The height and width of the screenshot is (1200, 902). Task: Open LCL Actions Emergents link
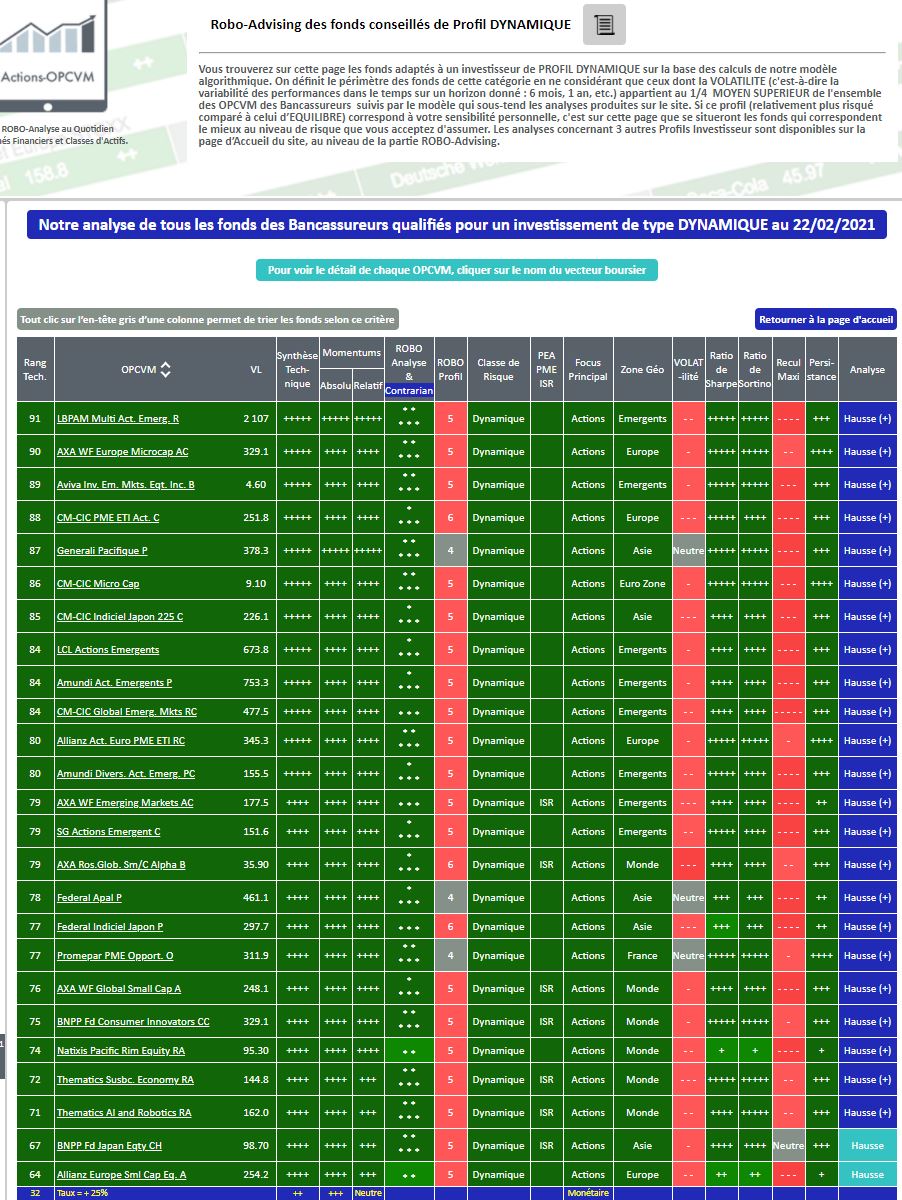108,650
